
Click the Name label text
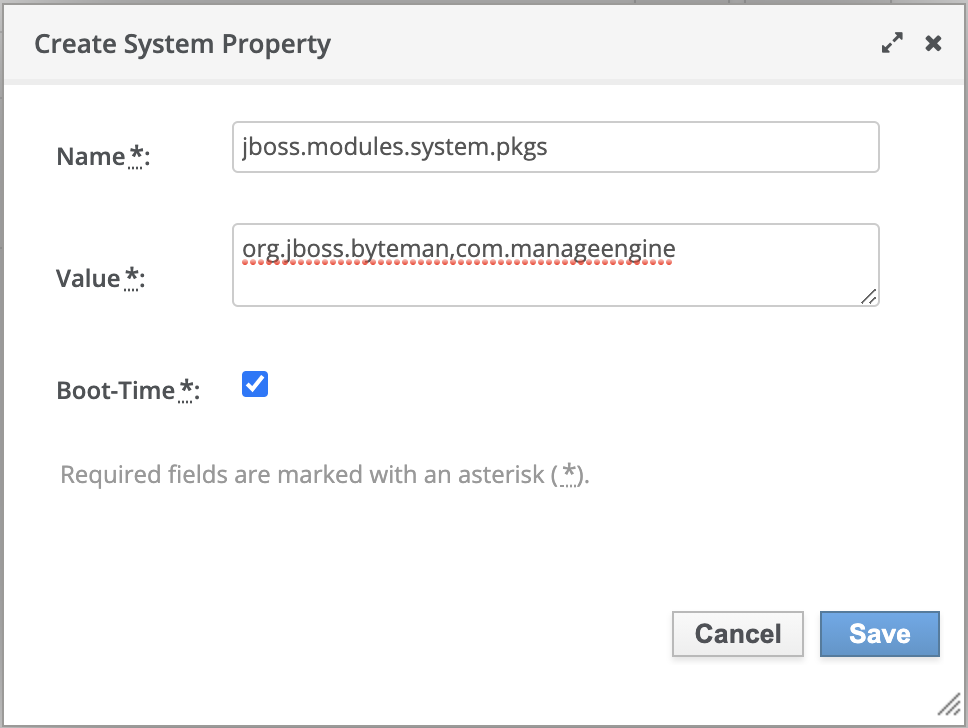(x=92, y=156)
